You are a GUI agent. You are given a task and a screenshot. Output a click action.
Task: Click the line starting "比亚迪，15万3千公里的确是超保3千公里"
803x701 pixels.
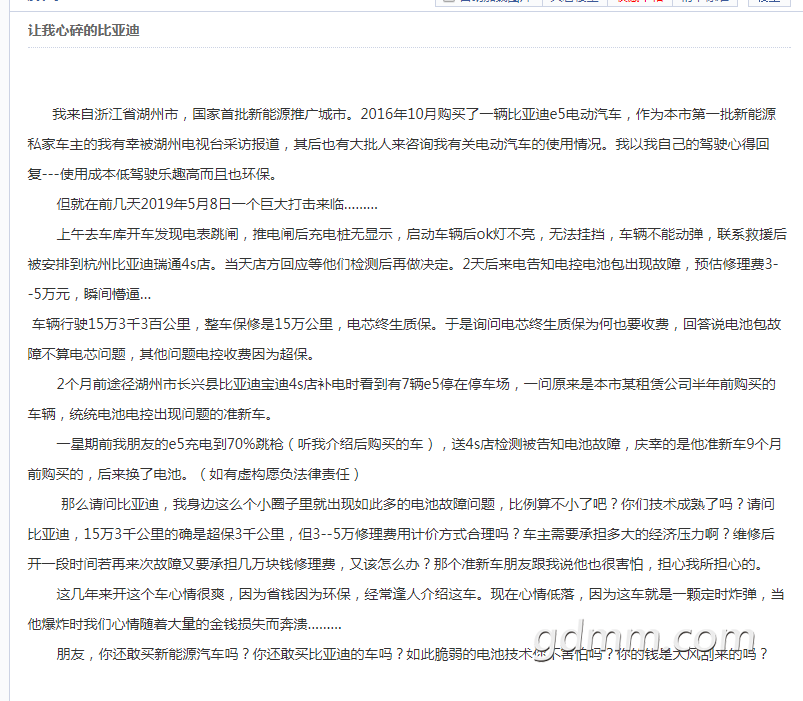[x=401, y=534]
